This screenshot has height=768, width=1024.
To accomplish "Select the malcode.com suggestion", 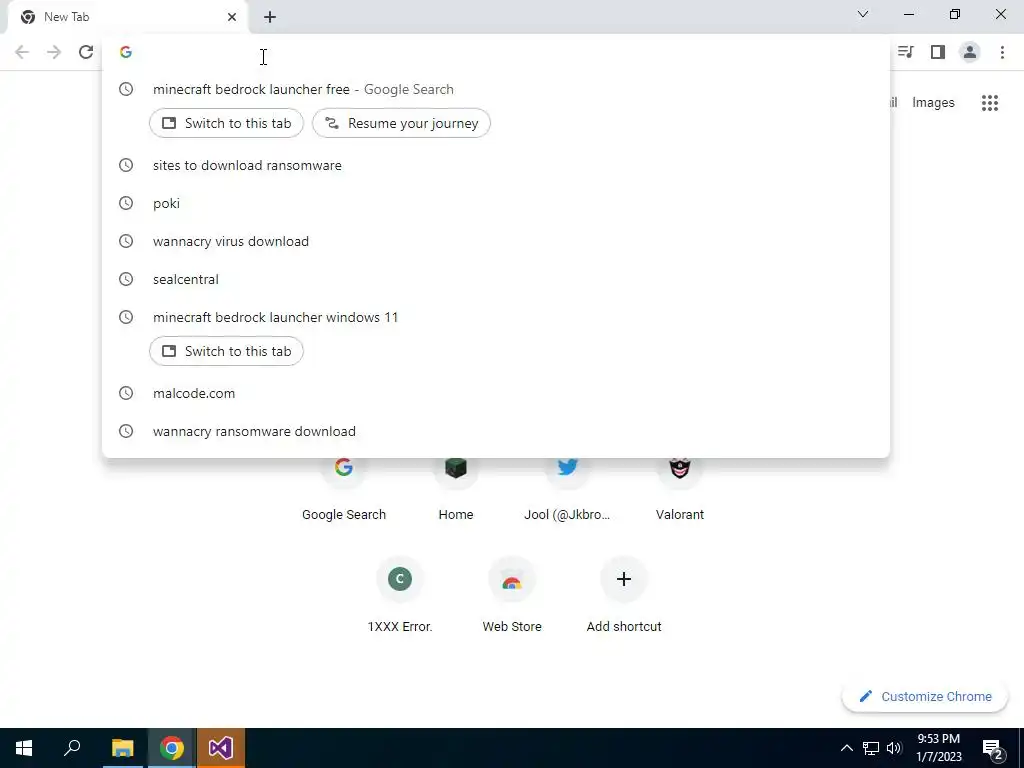I will click(496, 393).
